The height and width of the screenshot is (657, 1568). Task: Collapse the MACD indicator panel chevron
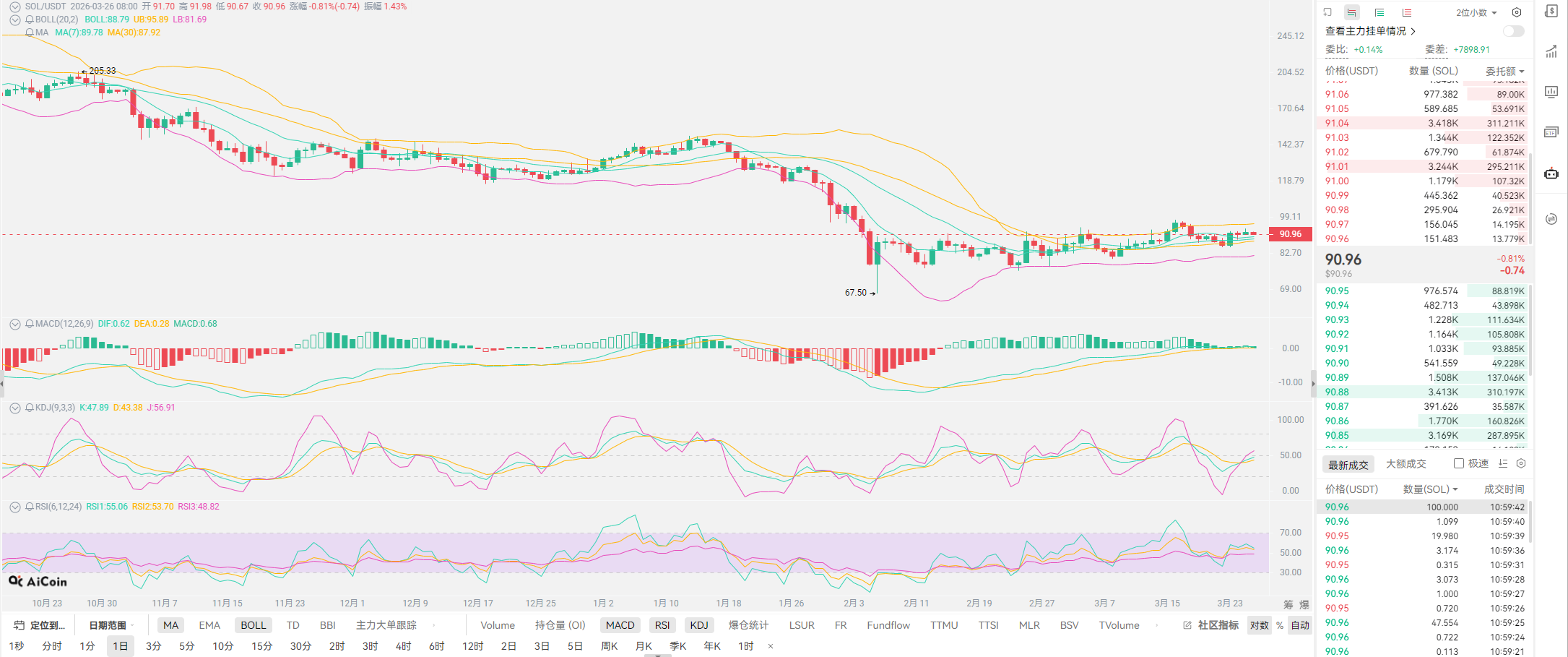point(14,324)
